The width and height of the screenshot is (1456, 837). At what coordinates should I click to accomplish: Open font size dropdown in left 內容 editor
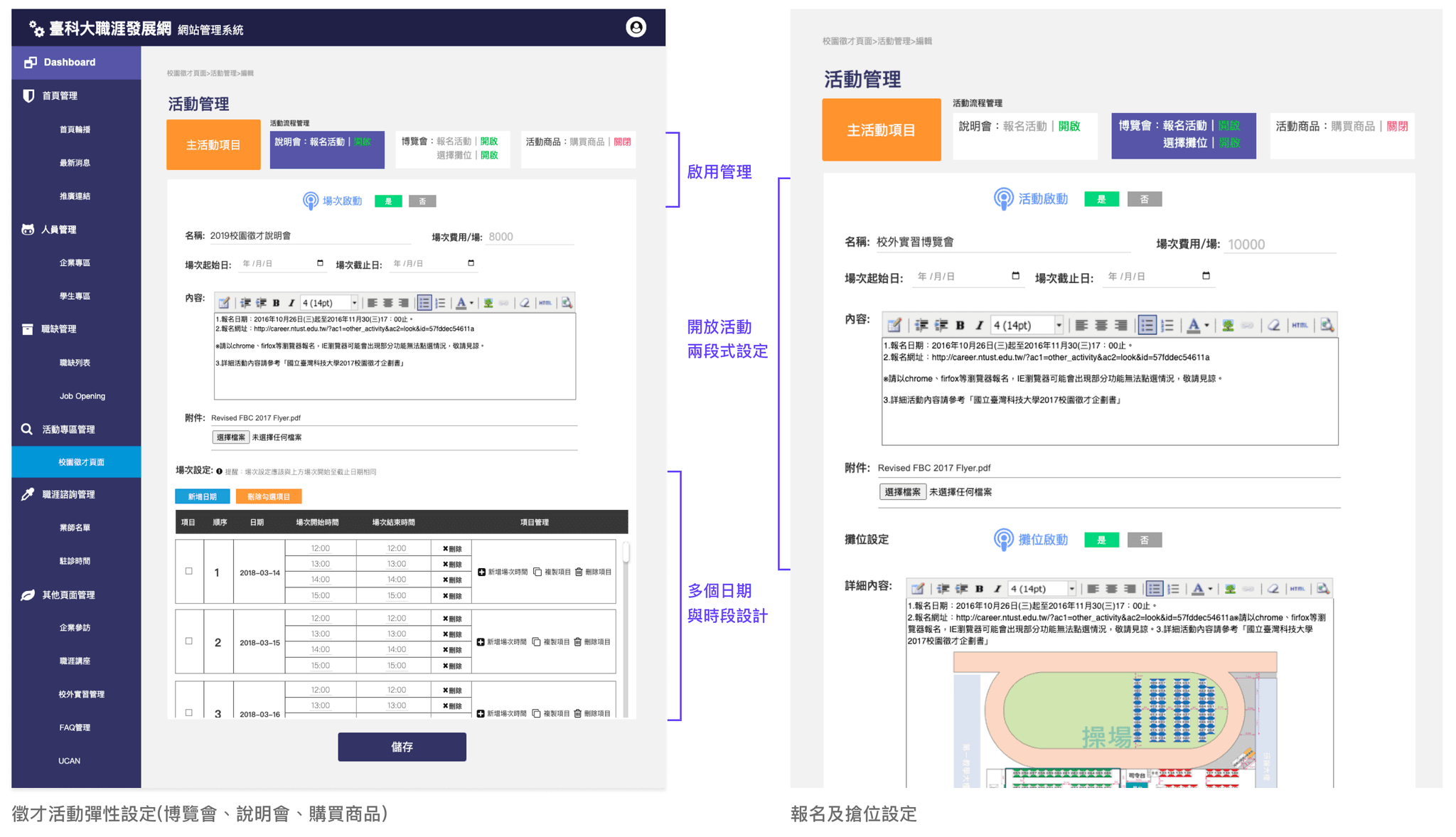(x=354, y=303)
